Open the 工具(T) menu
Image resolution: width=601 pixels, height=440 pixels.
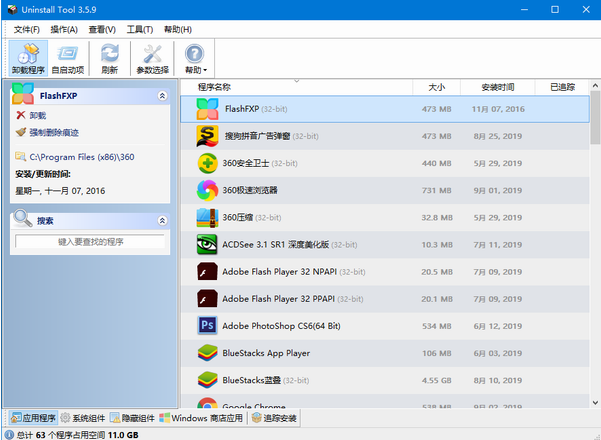pos(140,30)
